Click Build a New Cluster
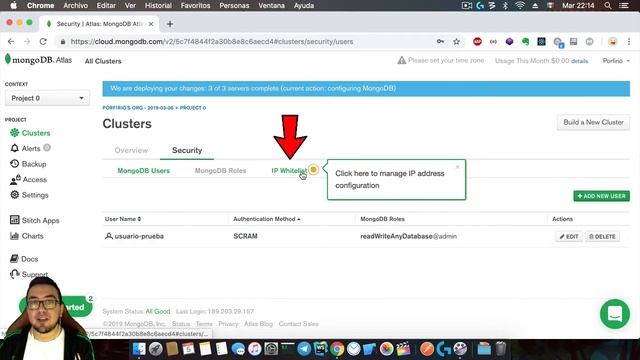This screenshot has height=360, width=640. (593, 122)
